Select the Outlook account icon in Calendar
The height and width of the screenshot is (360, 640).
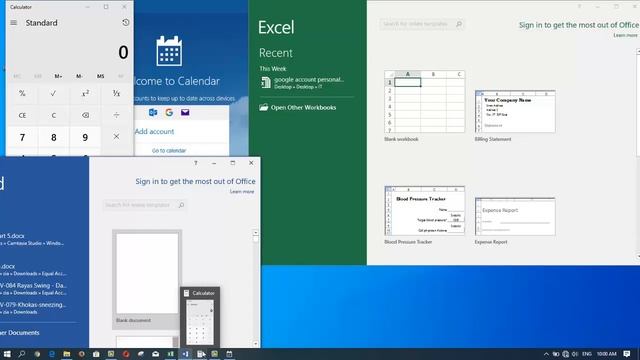153,112
